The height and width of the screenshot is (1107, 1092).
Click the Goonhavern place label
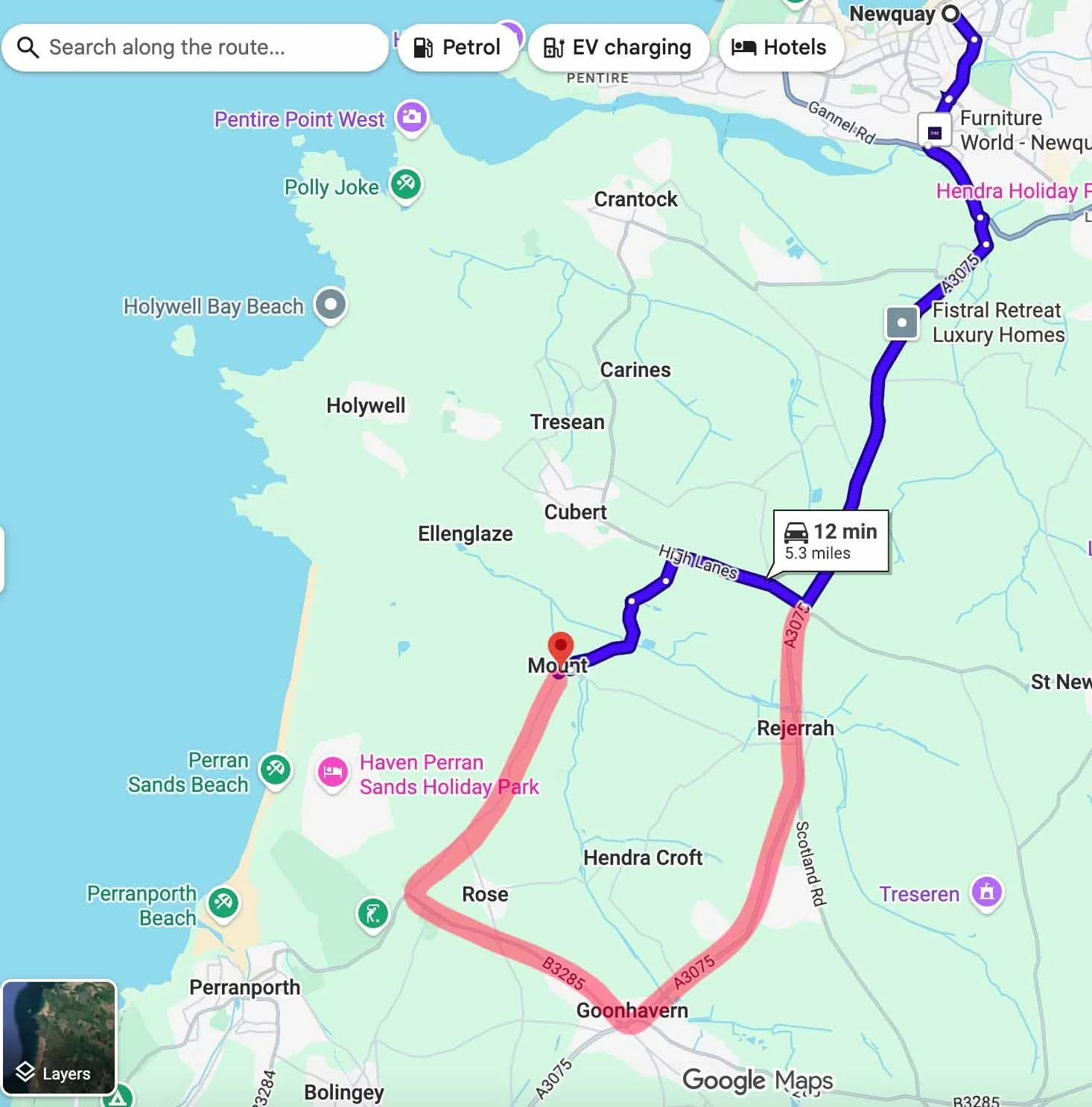point(632,1011)
